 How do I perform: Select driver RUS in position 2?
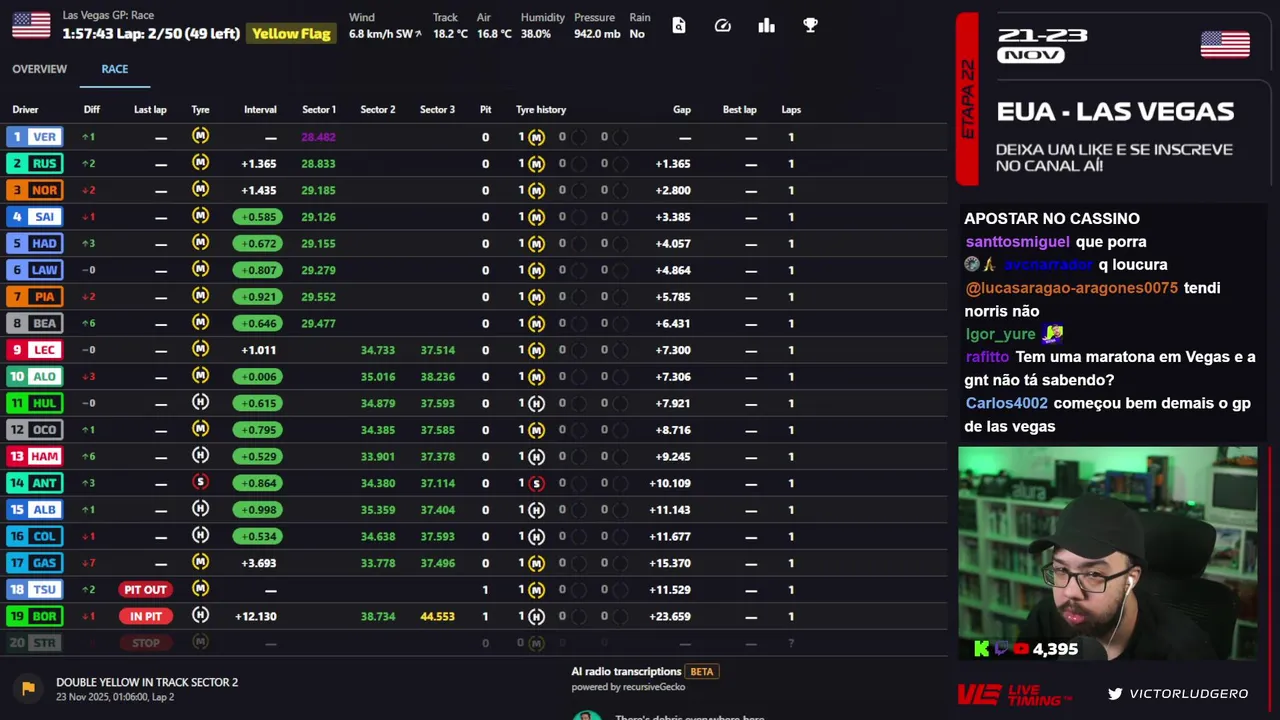34,163
